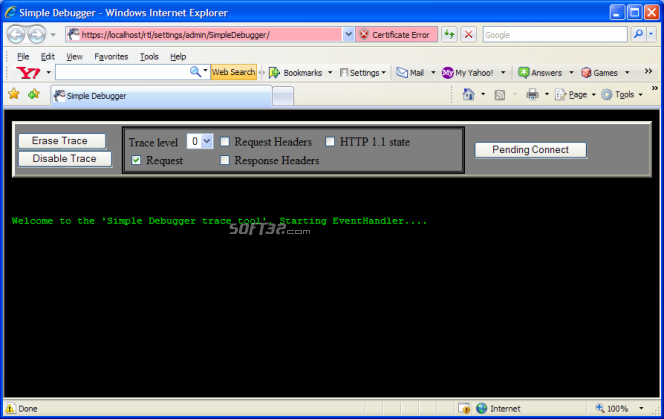Enable the Request Headers checkbox
The height and width of the screenshot is (419, 664).
[x=225, y=142]
